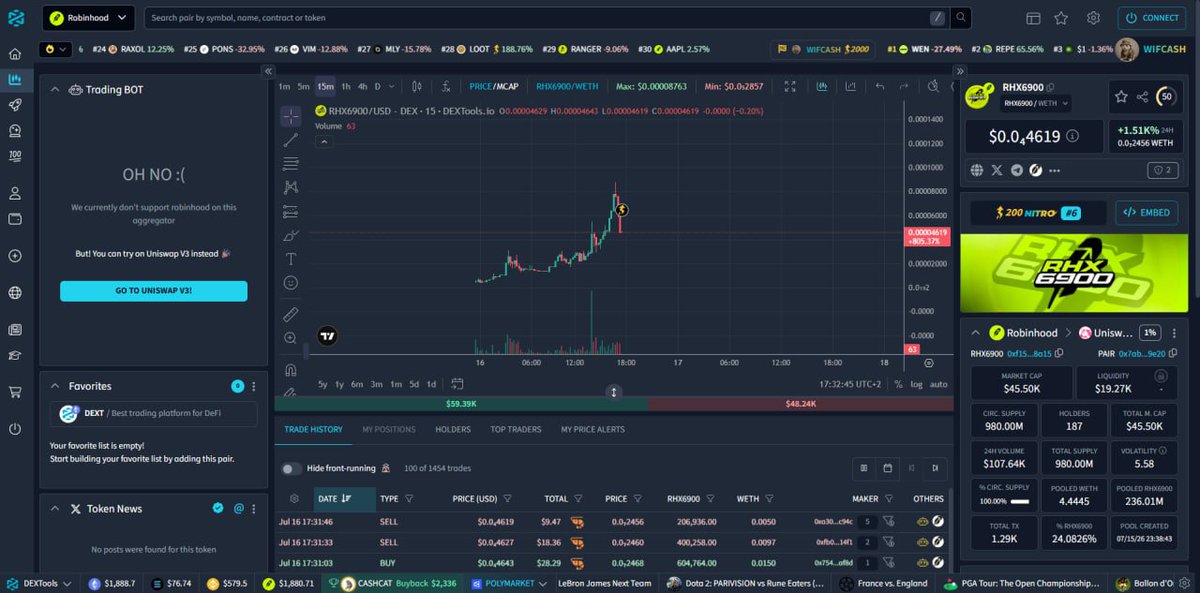Select the TRADE HISTORY tab
This screenshot has width=1200, height=593.
(313, 429)
